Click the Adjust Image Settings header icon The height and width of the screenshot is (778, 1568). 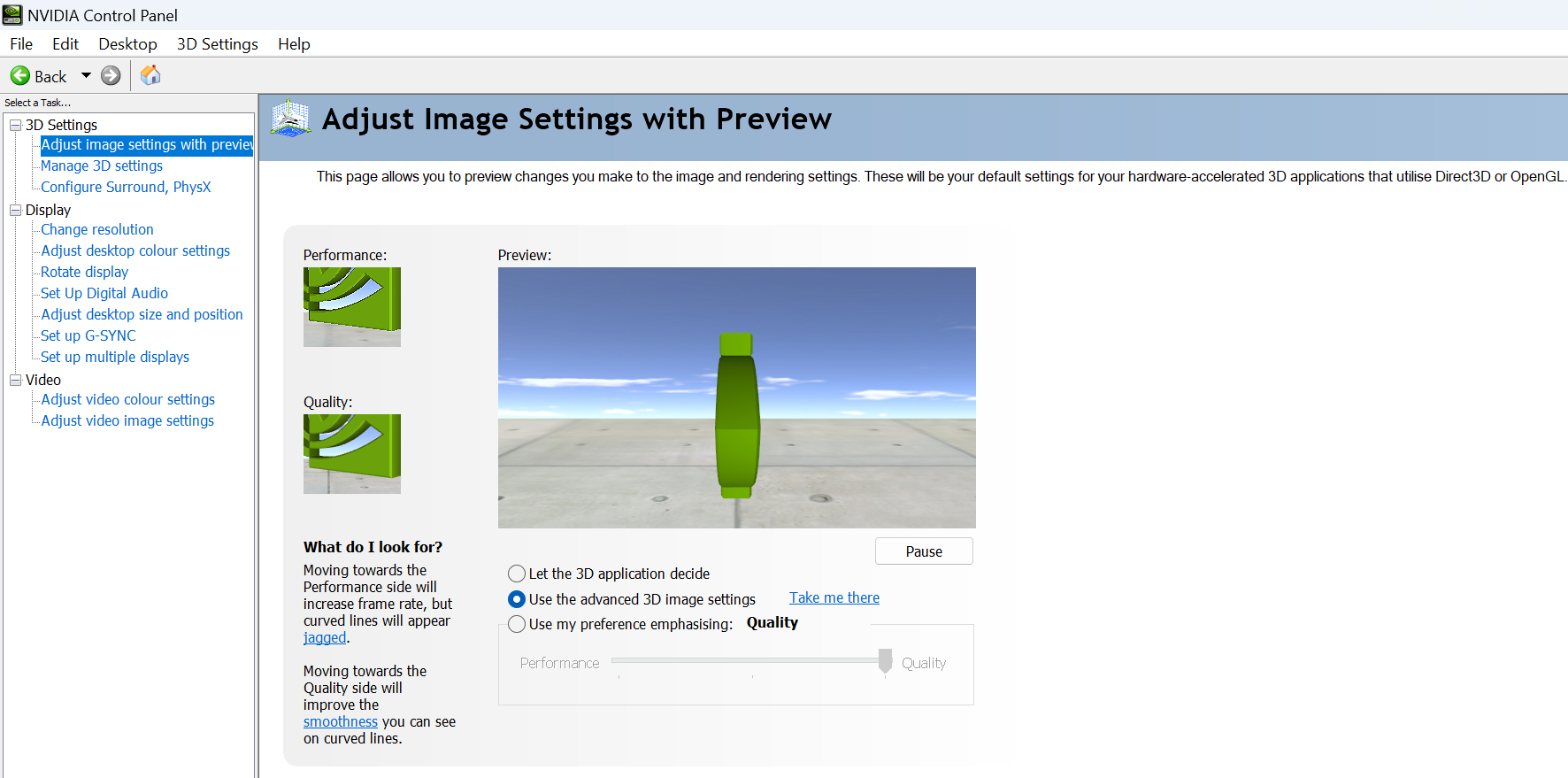[290, 119]
